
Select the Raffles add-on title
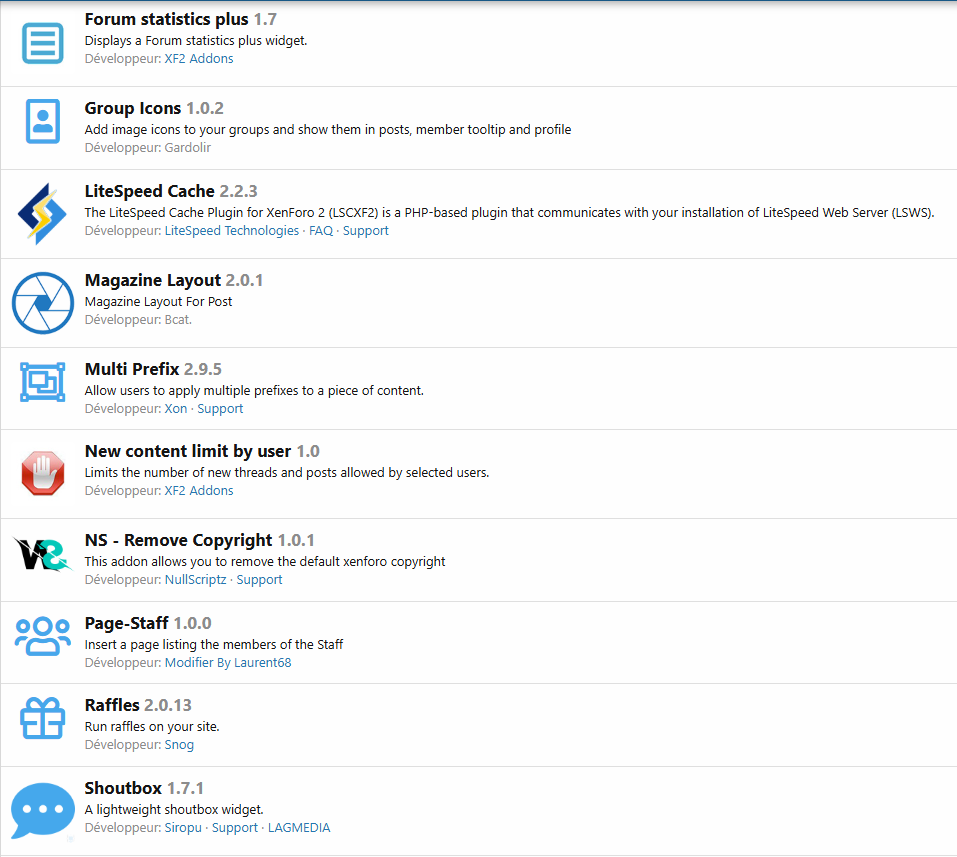[x=112, y=705]
